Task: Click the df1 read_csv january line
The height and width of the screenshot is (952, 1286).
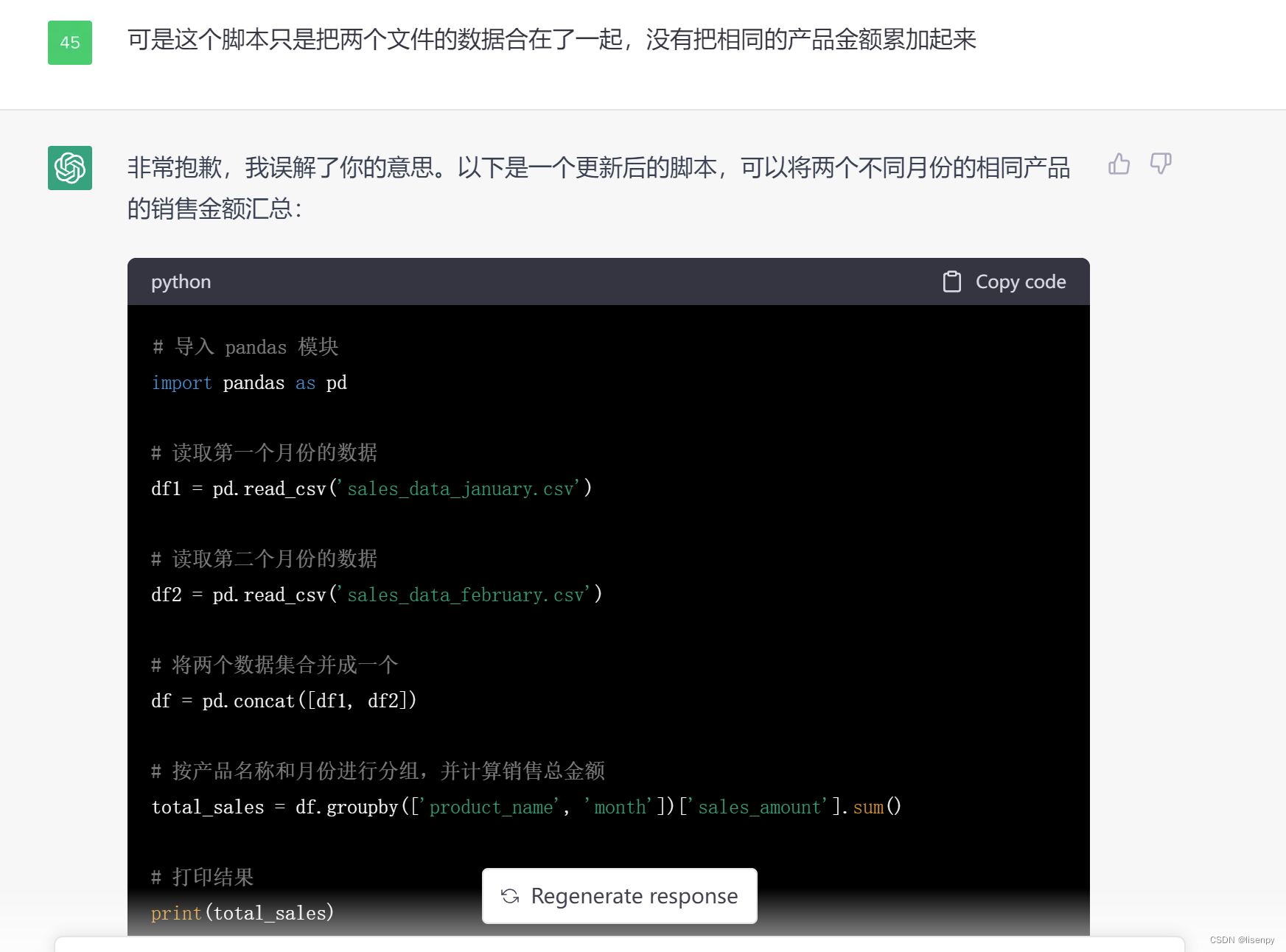Action: (371, 489)
